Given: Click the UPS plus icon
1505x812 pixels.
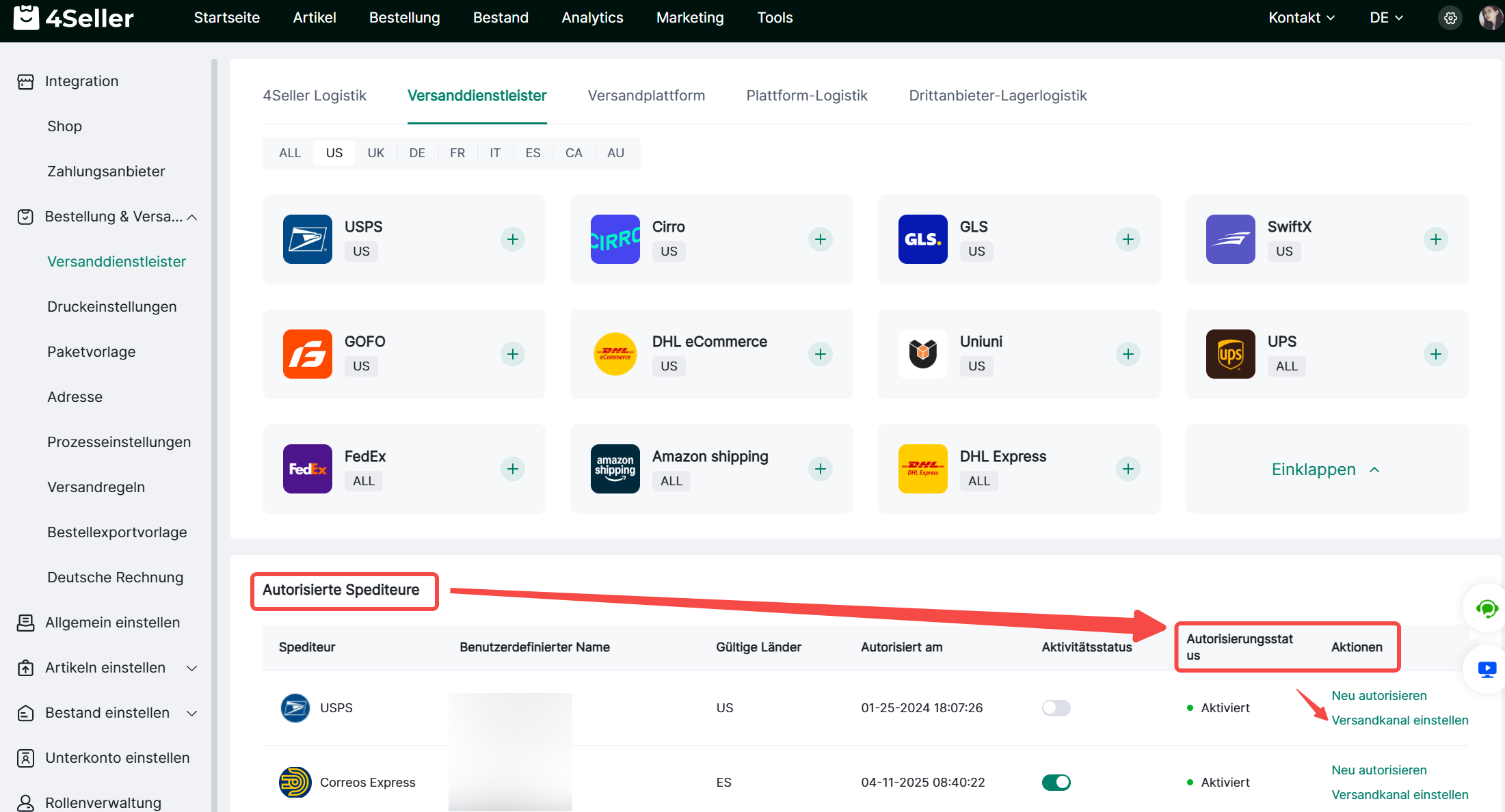Looking at the screenshot, I should click(x=1435, y=354).
